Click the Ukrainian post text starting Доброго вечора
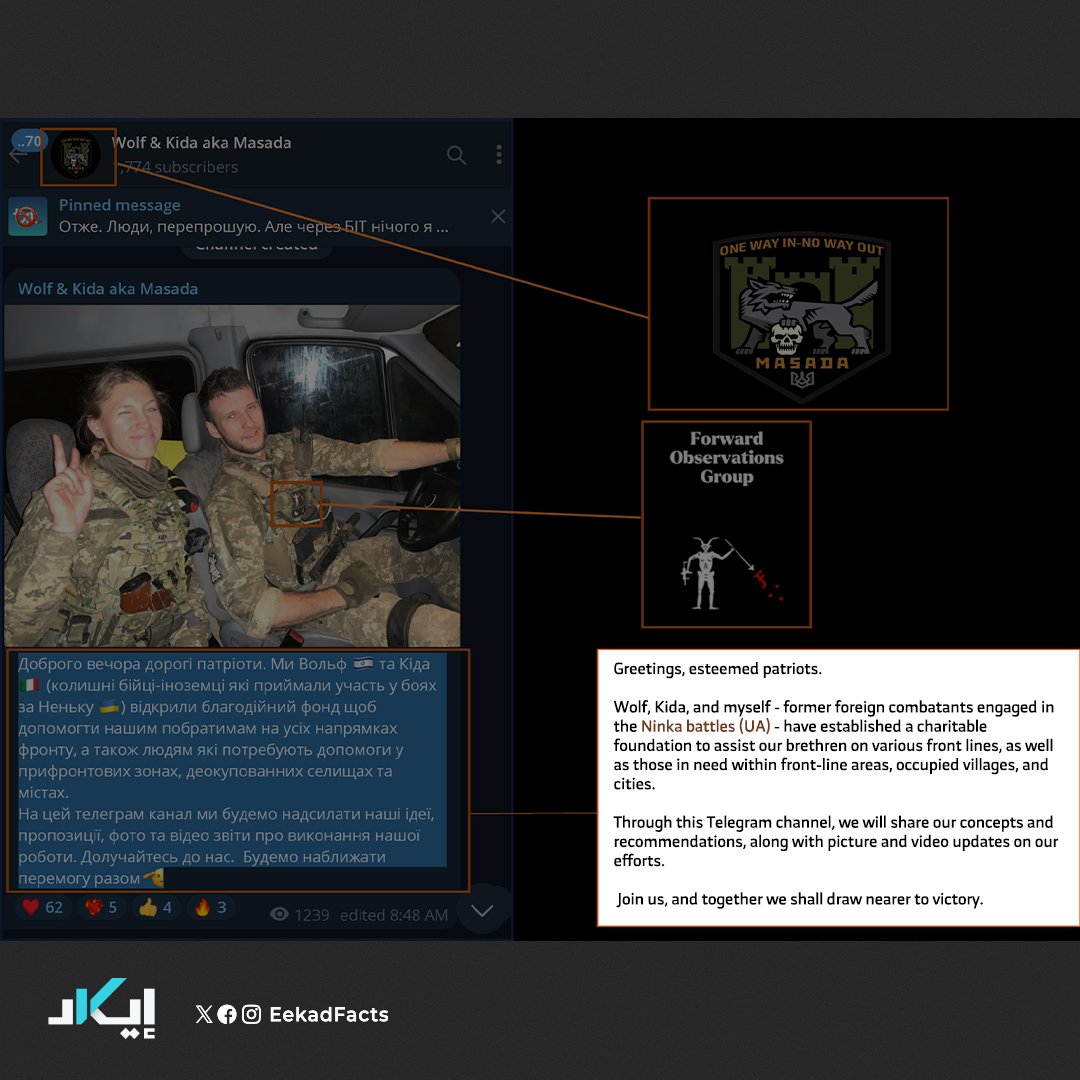The image size is (1080, 1080). [x=232, y=771]
